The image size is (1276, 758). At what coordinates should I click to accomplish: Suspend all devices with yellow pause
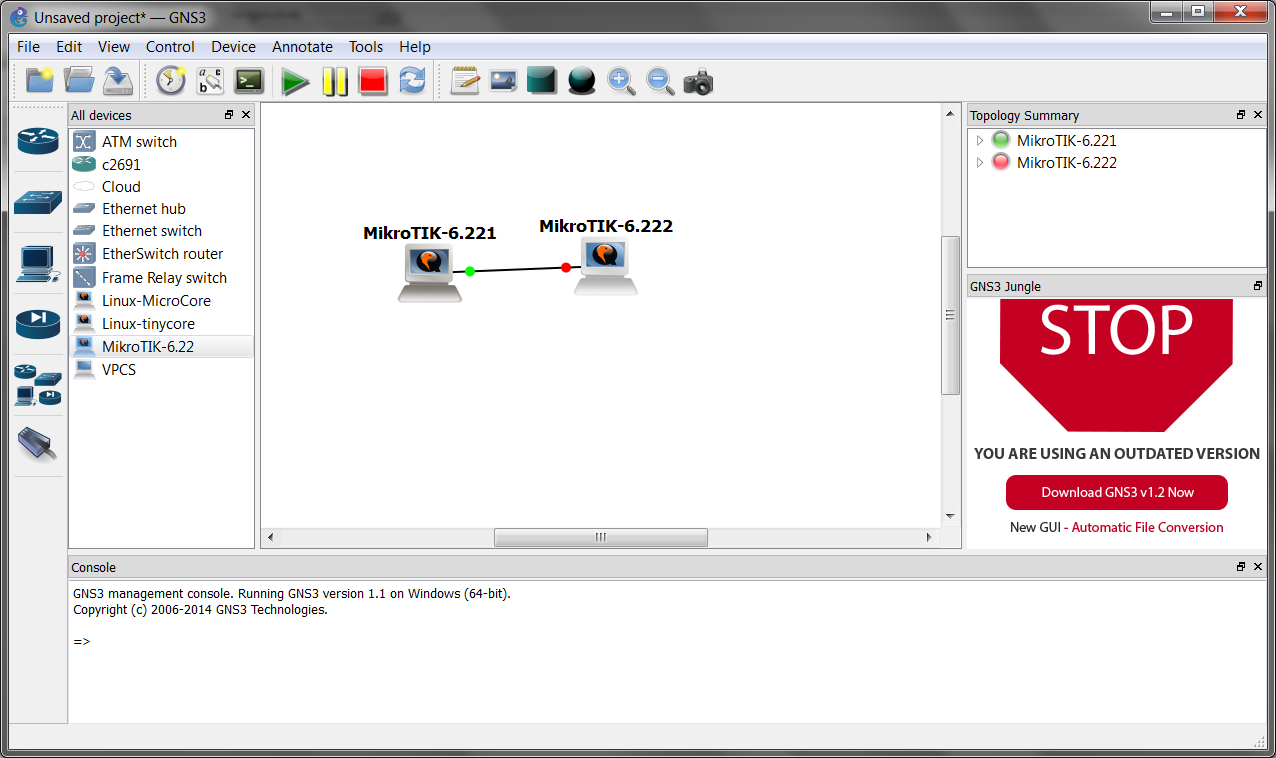[334, 81]
